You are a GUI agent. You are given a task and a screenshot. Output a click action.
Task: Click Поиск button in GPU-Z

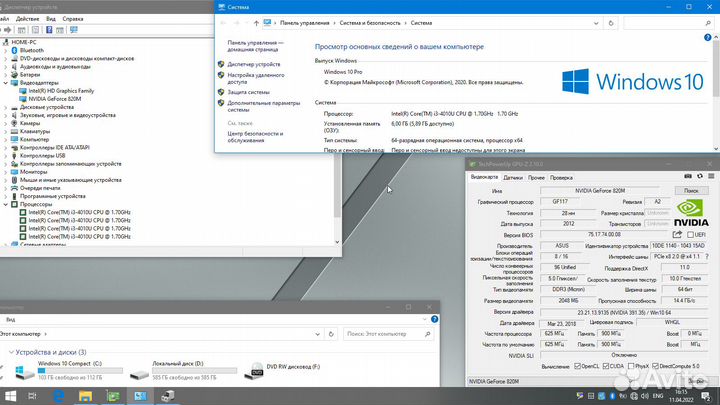click(691, 191)
